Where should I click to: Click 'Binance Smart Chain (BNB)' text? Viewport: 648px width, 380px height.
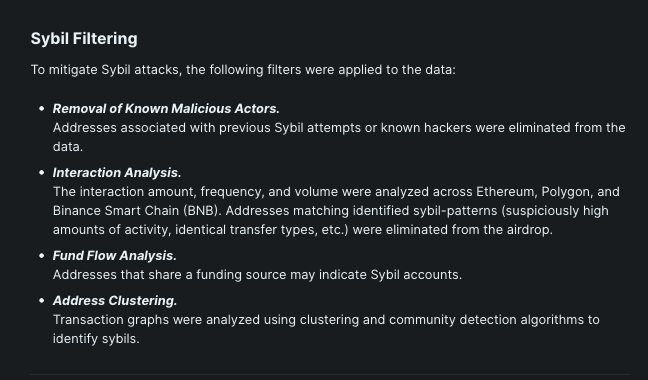pyautogui.click(x=137, y=211)
